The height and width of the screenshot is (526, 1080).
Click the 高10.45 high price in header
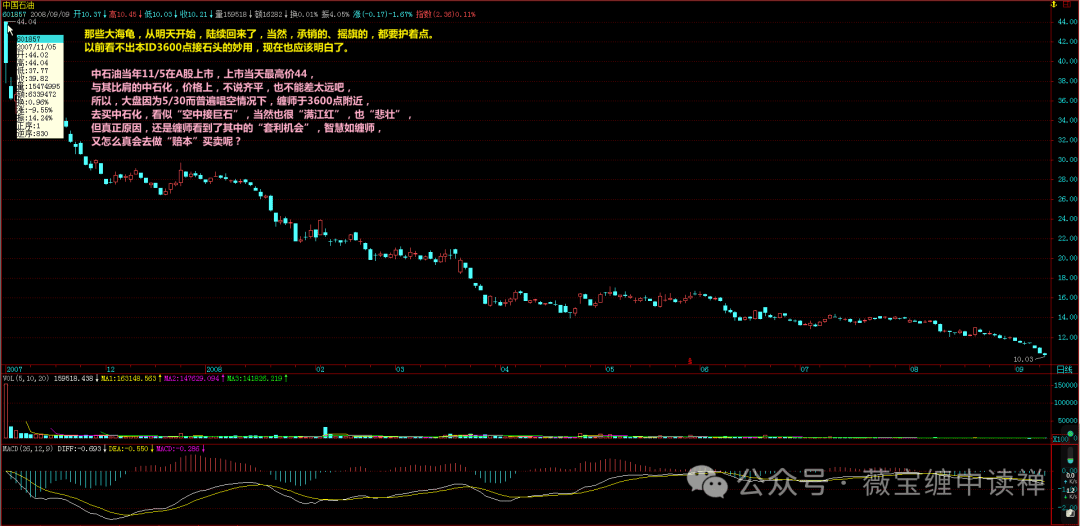click(121, 13)
